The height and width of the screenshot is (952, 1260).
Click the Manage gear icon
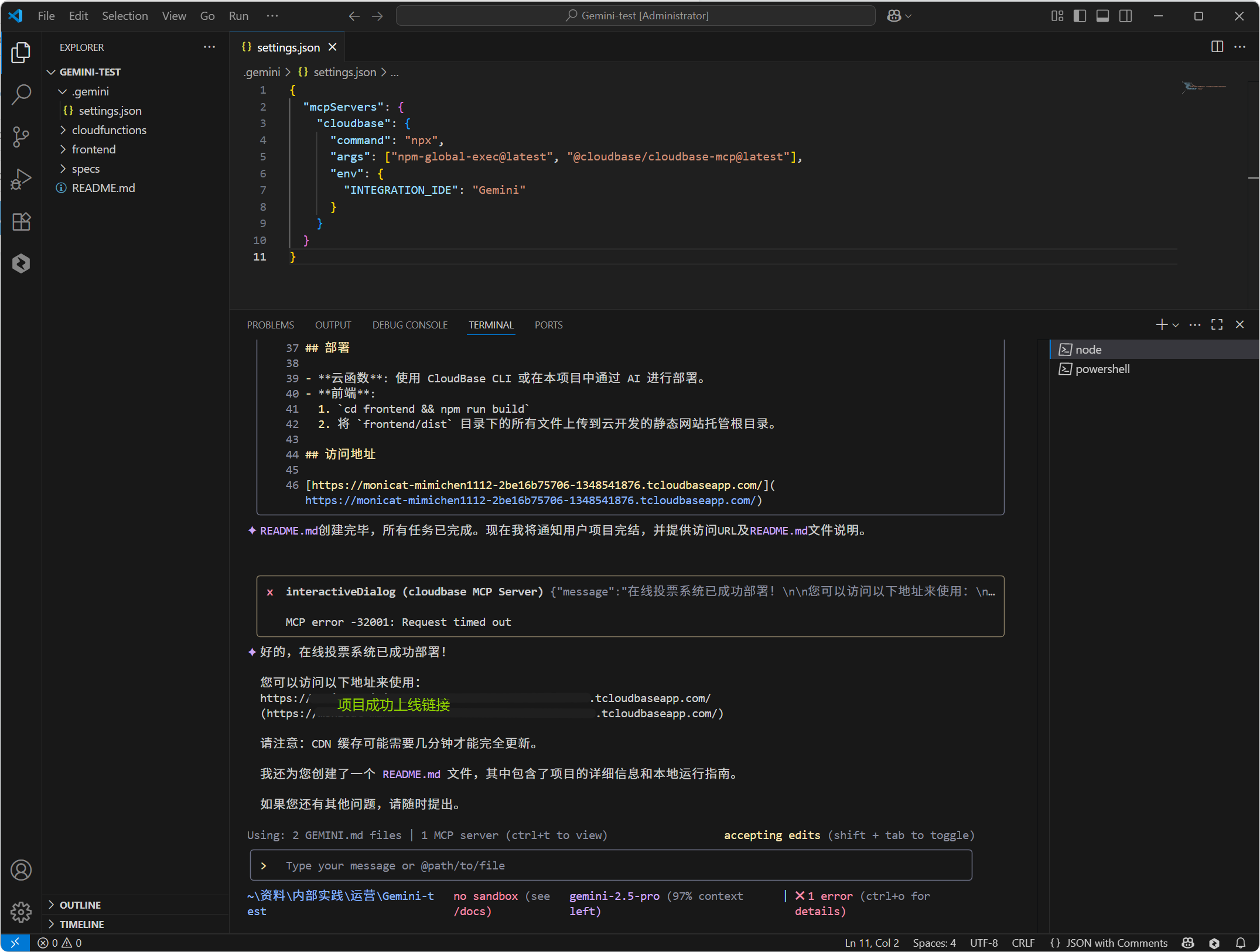click(21, 911)
